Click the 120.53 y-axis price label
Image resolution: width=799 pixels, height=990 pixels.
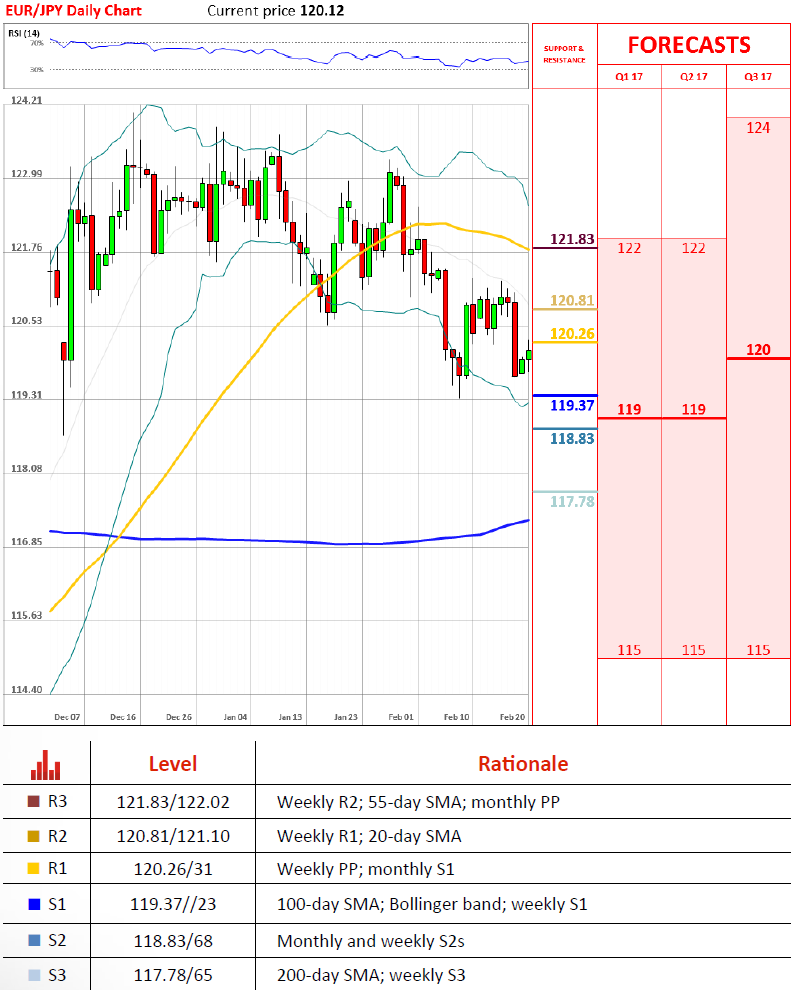tap(27, 321)
